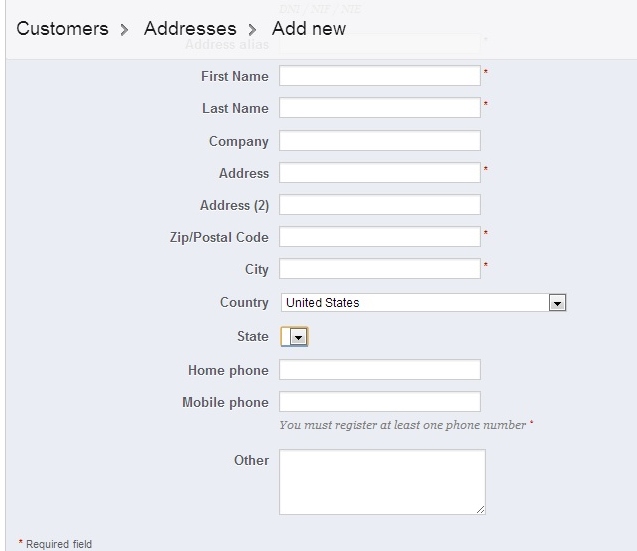Viewport: 637px width, 551px height.
Task: Click the Other label text
Action: [x=251, y=460]
